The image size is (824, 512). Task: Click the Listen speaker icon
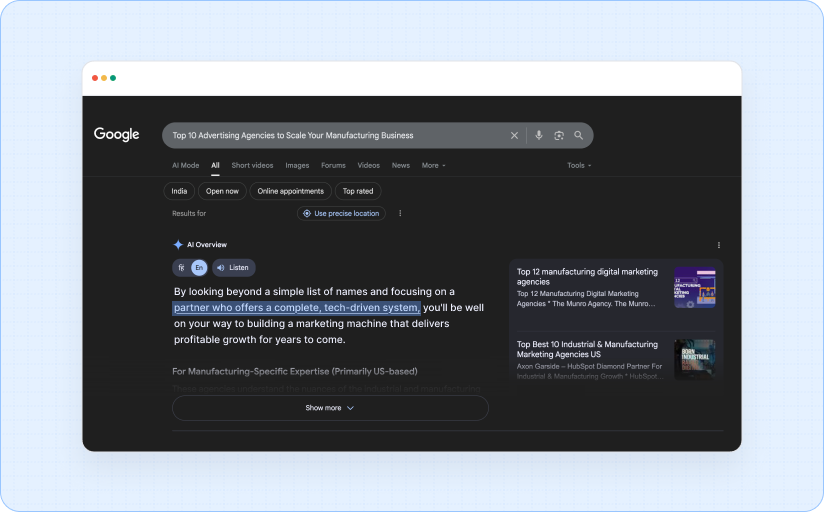click(x=221, y=268)
